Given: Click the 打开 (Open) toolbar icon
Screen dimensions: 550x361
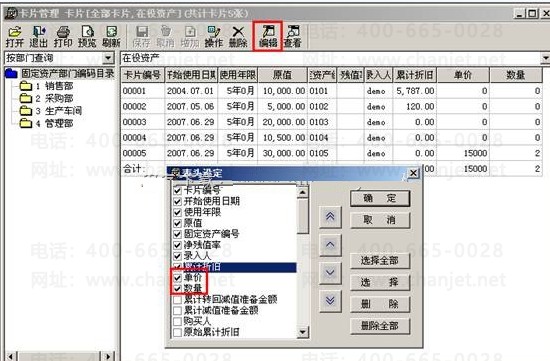Looking at the screenshot, I should [15, 36].
